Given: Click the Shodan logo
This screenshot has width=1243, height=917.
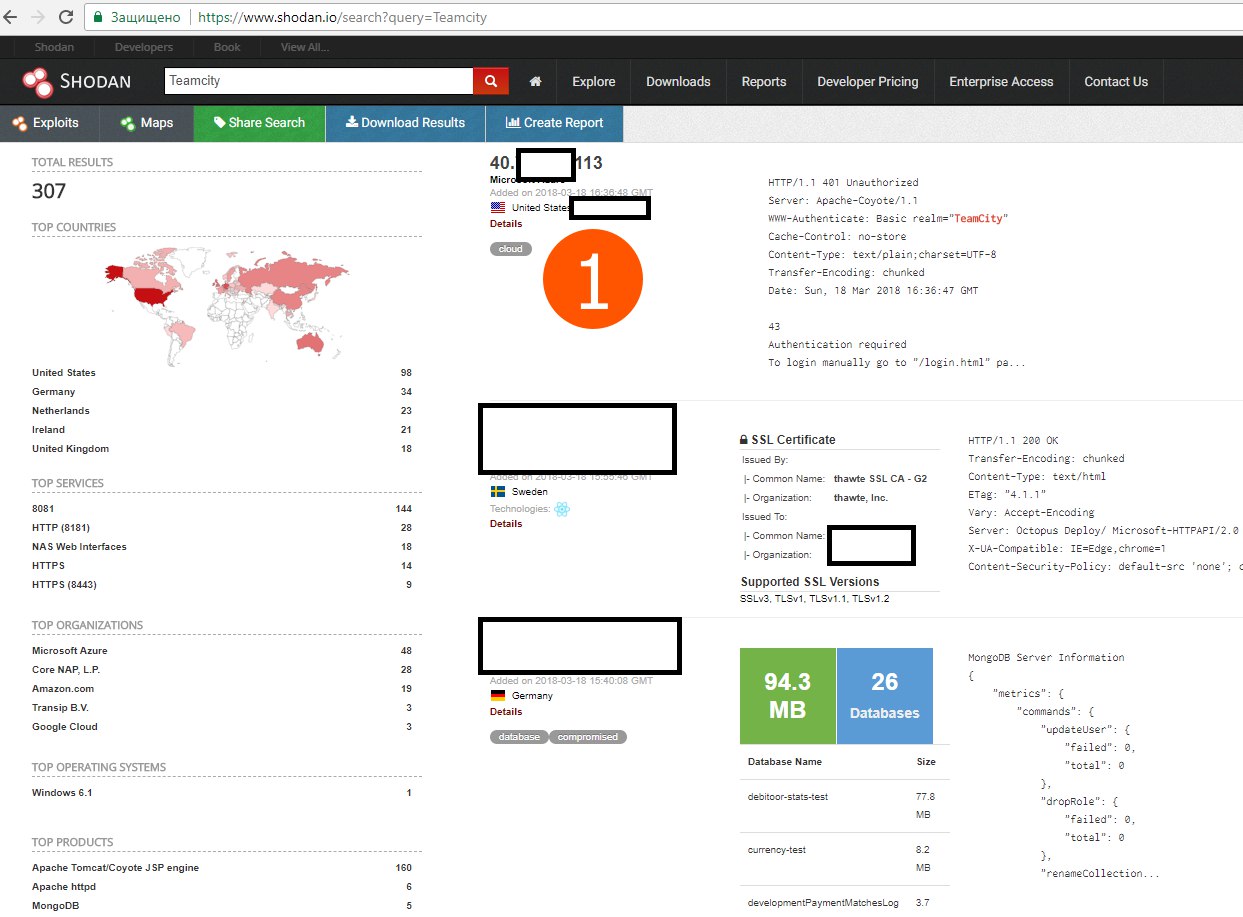Looking at the screenshot, I should (76, 81).
